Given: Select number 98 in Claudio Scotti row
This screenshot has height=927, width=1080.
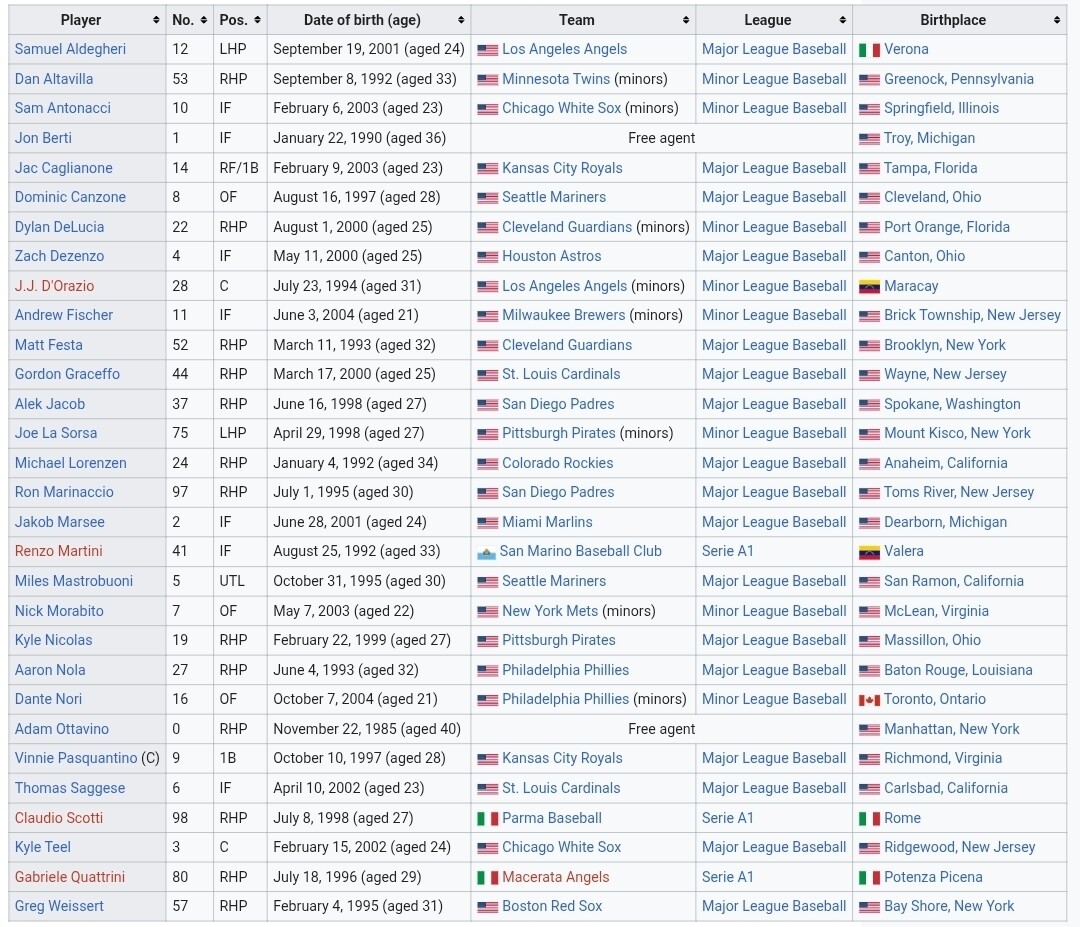Looking at the screenshot, I should [x=180, y=817].
